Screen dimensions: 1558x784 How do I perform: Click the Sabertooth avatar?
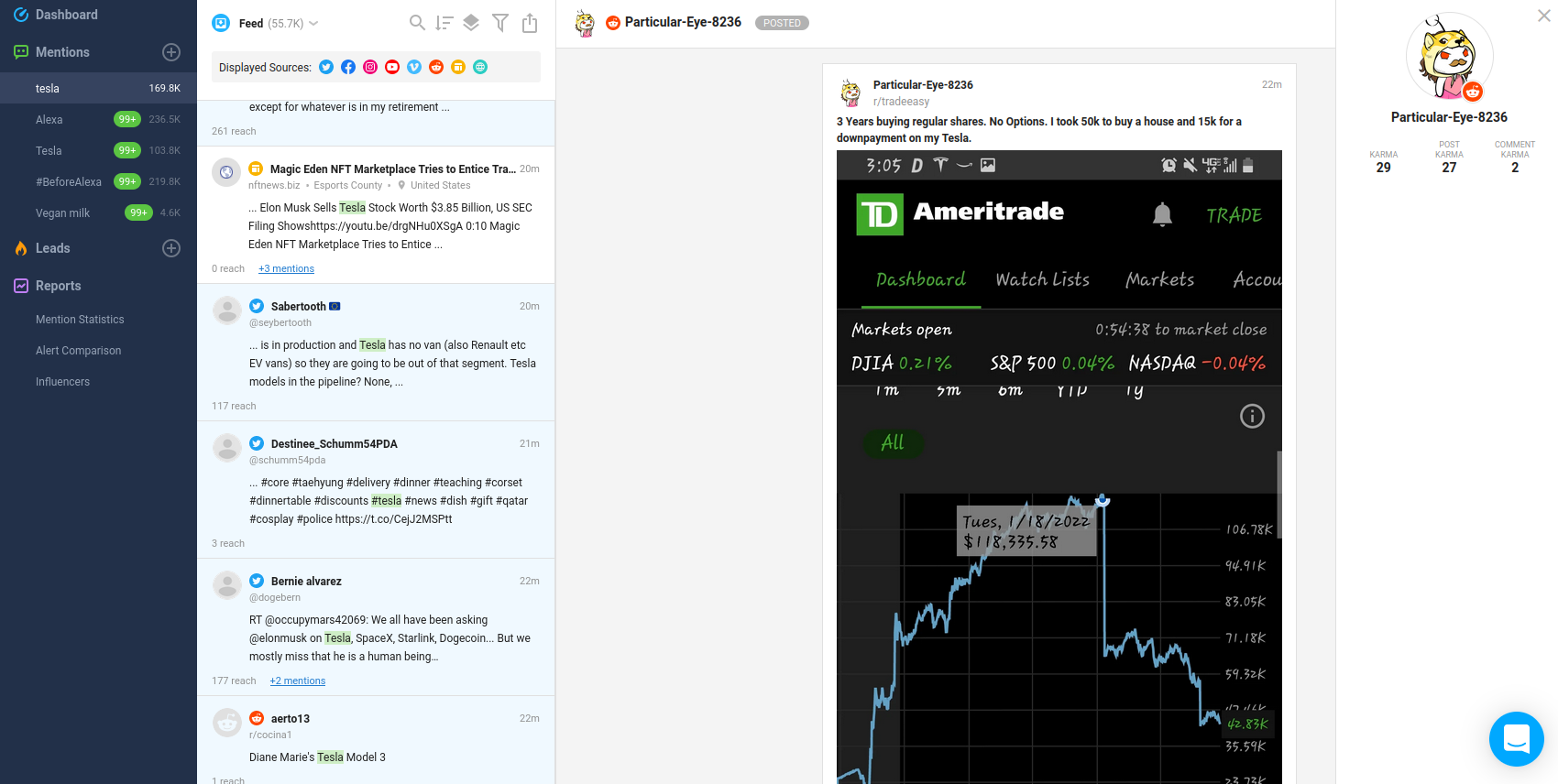(226, 310)
